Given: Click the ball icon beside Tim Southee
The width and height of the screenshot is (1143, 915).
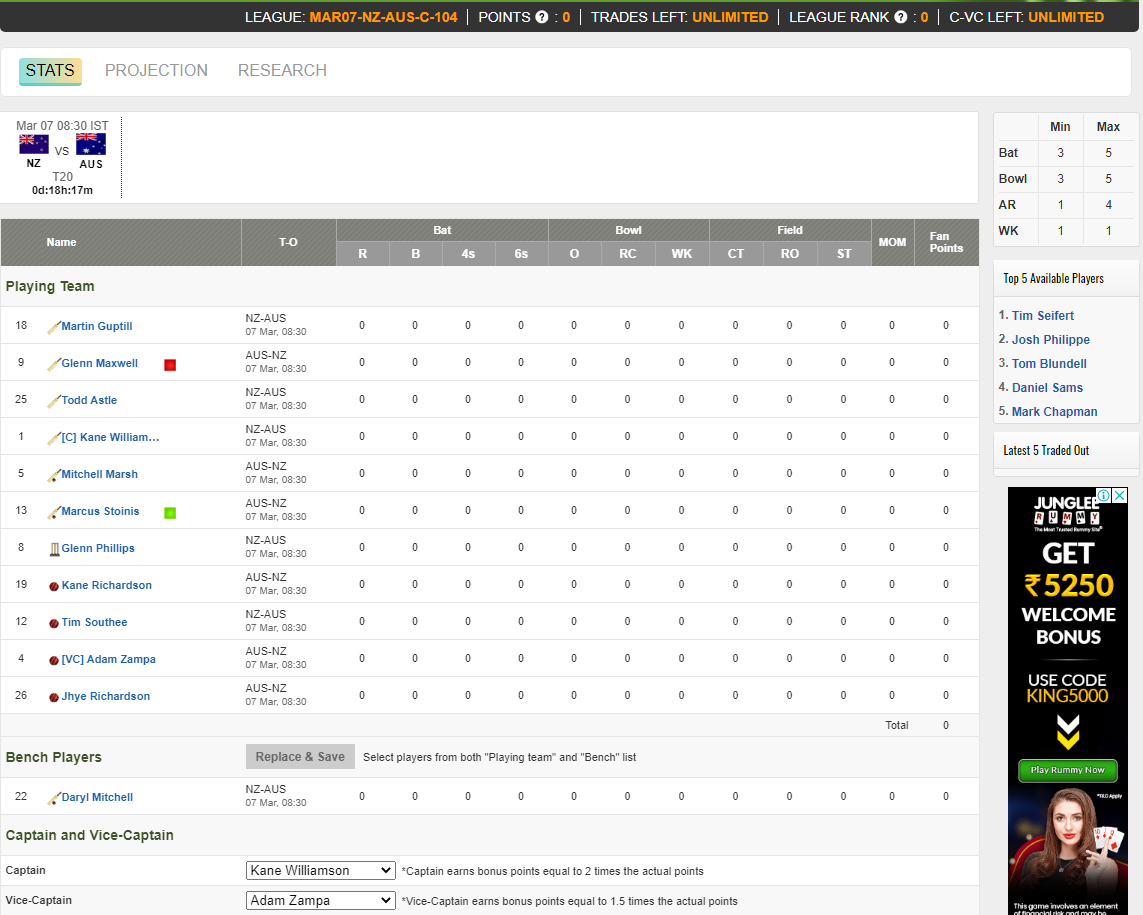Looking at the screenshot, I should [x=54, y=623].
